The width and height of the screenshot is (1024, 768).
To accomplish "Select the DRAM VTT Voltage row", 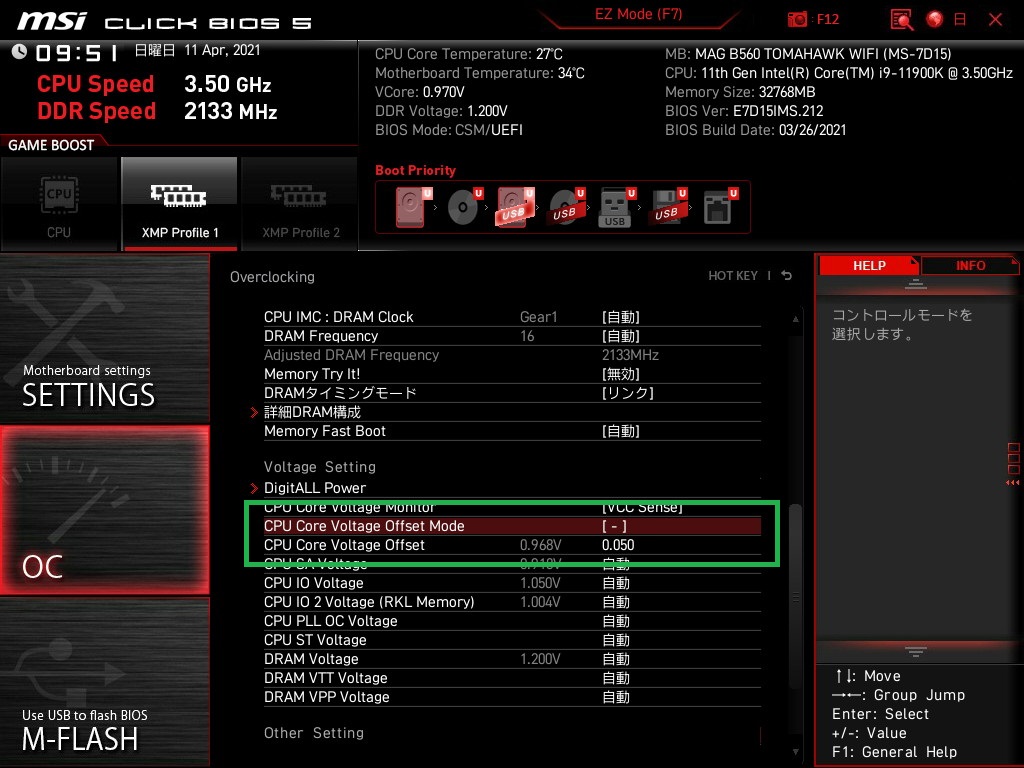I will click(512, 678).
